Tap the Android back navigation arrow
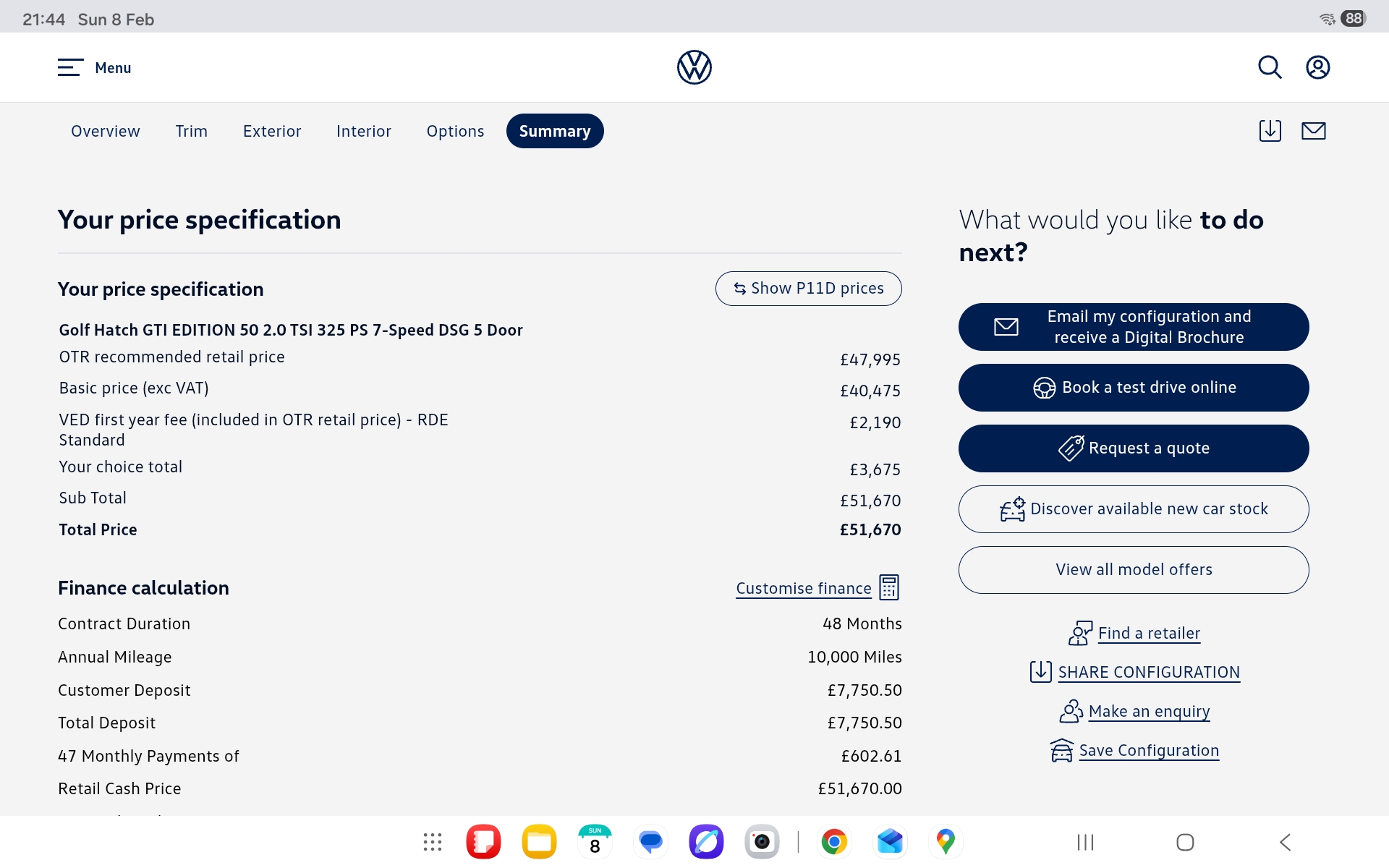 (x=1285, y=842)
